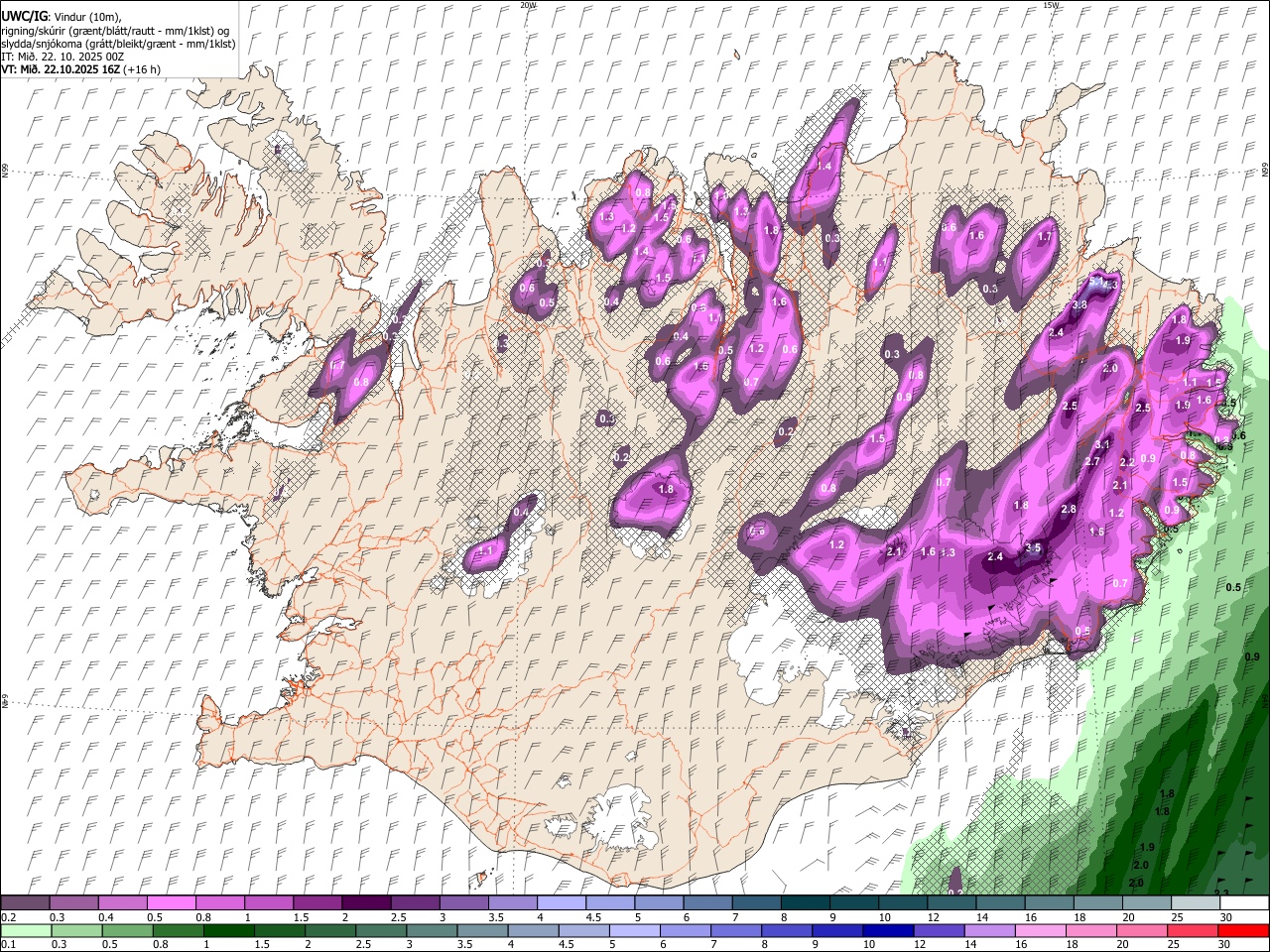Select the '2.7' snowfall value on the map
The image size is (1270, 952).
click(x=1092, y=461)
